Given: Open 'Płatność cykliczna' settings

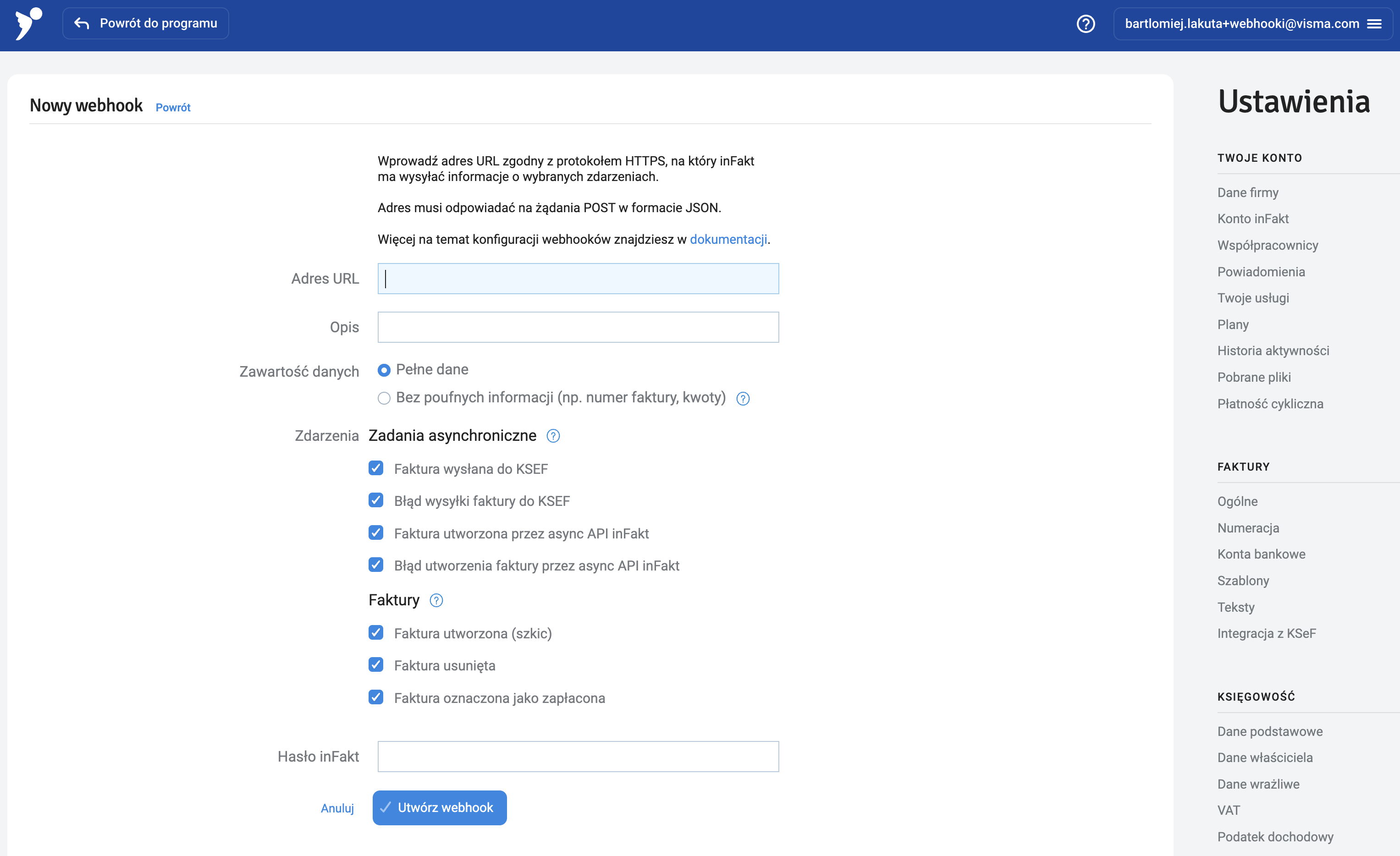Looking at the screenshot, I should point(1270,404).
